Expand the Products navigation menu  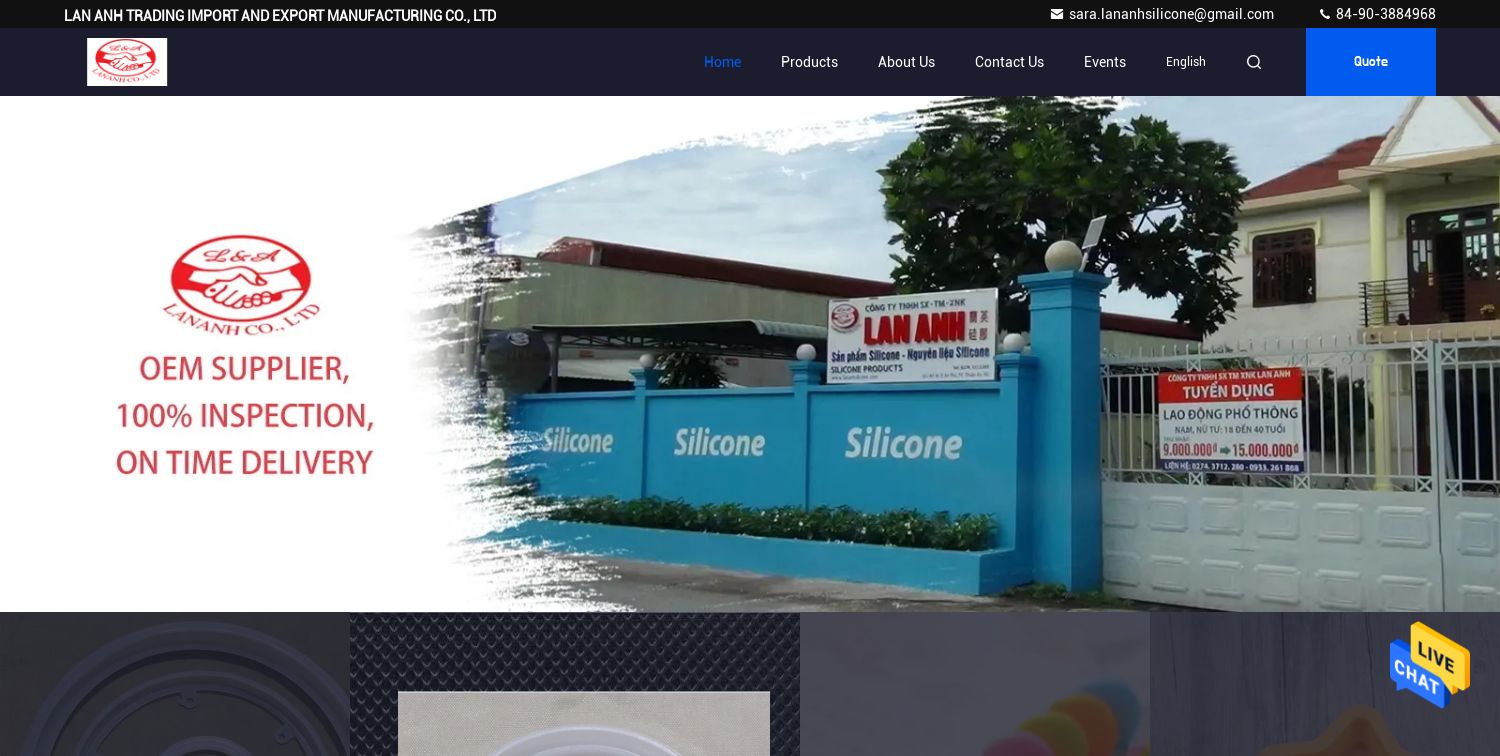coord(809,62)
